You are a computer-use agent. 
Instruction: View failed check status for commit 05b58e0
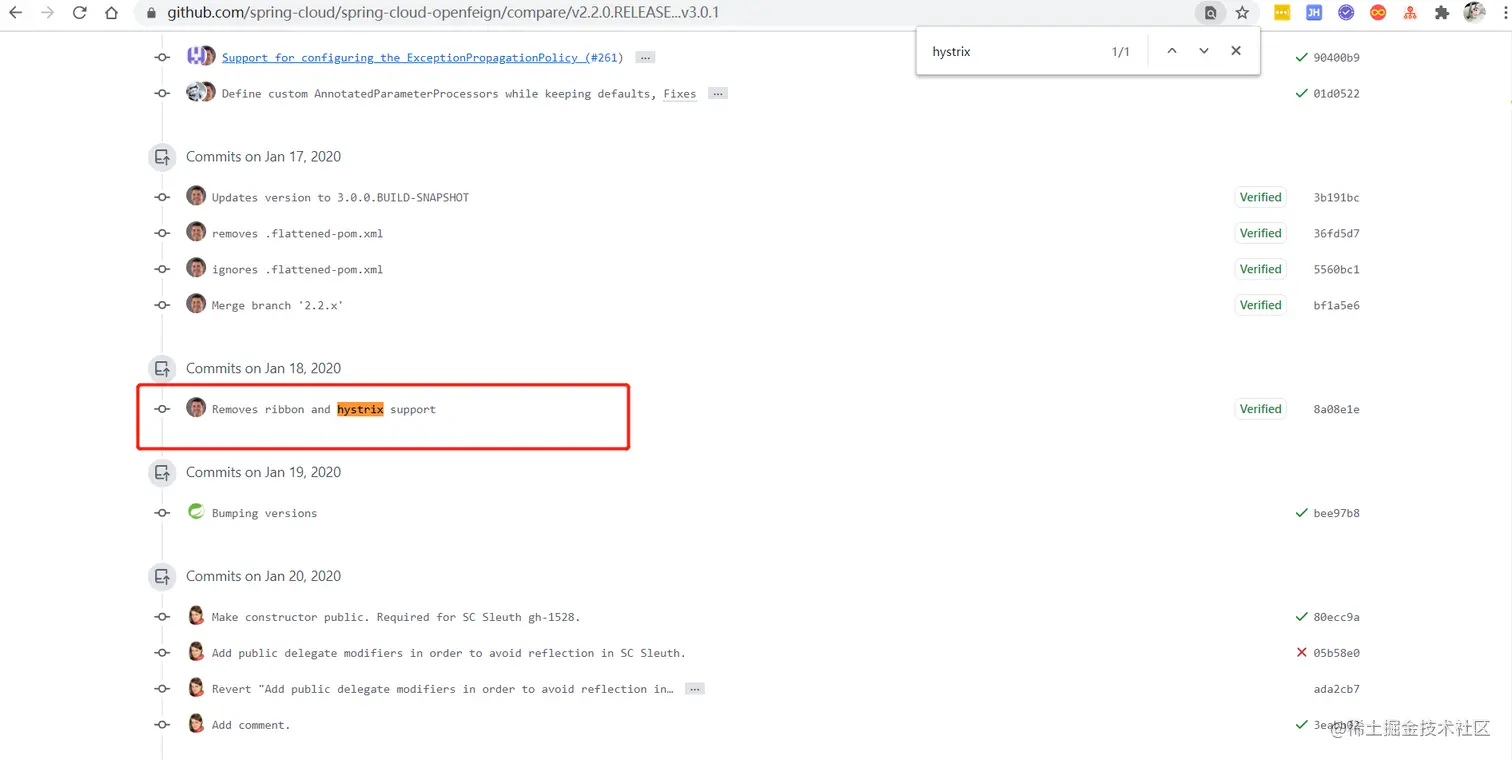(x=1301, y=653)
